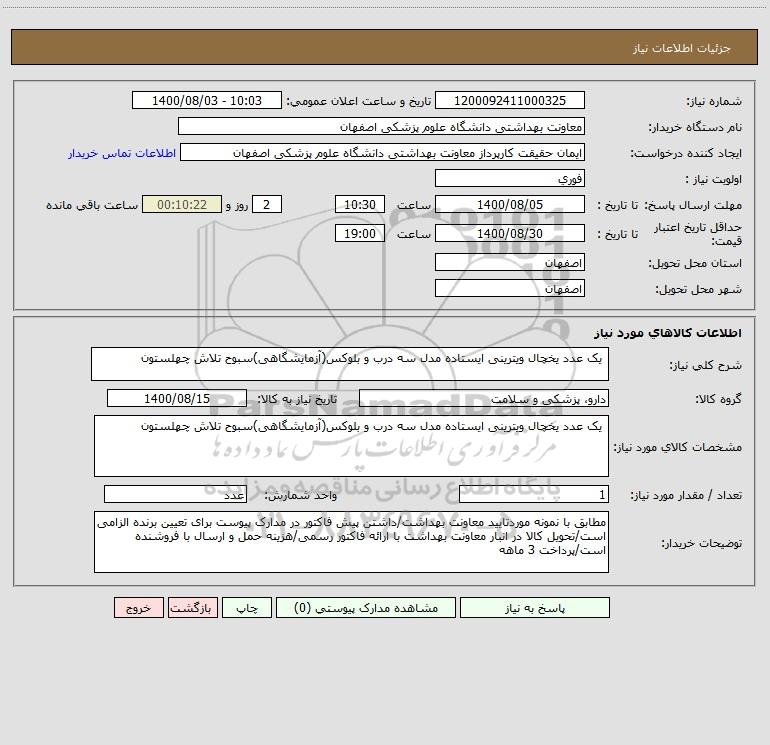The width and height of the screenshot is (770, 745).
Task: Click the remaining days field showing 2
Action: (x=267, y=204)
